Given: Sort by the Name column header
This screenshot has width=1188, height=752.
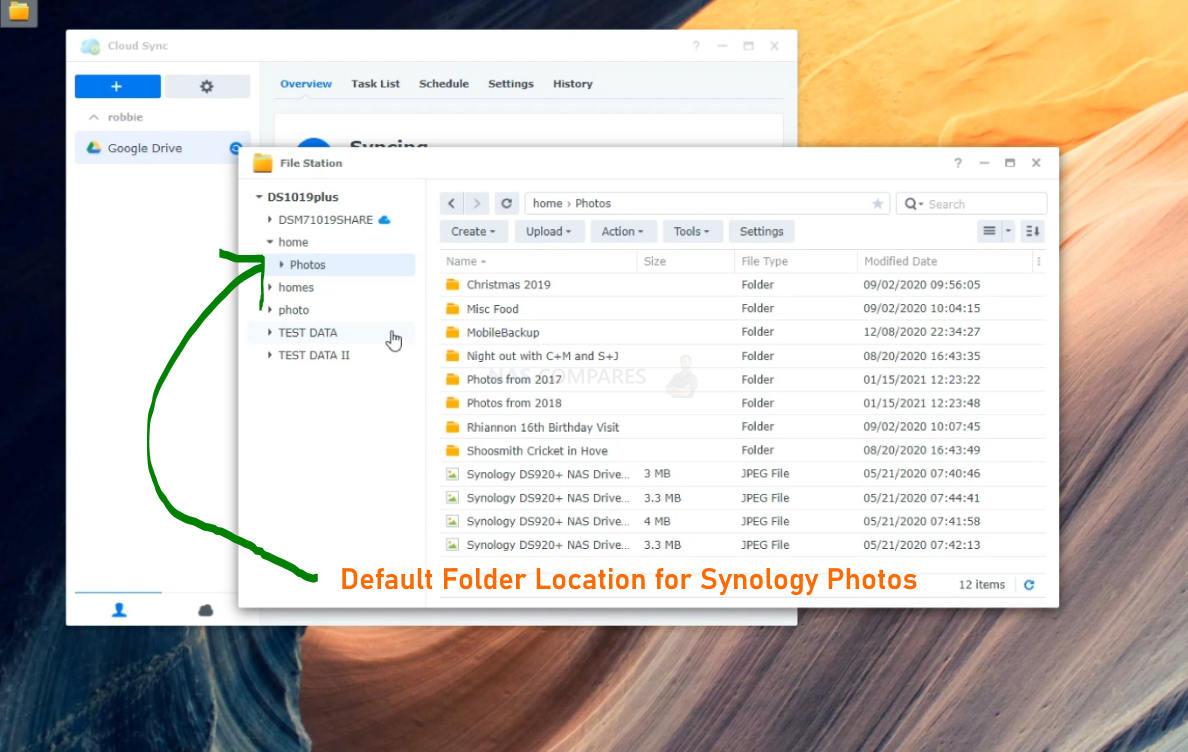Looking at the screenshot, I should point(538,261).
